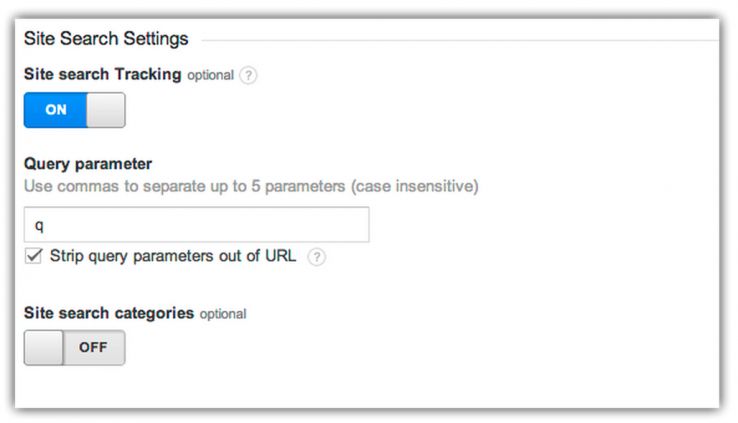Open help icon beside Site search Tracking

(x=248, y=76)
